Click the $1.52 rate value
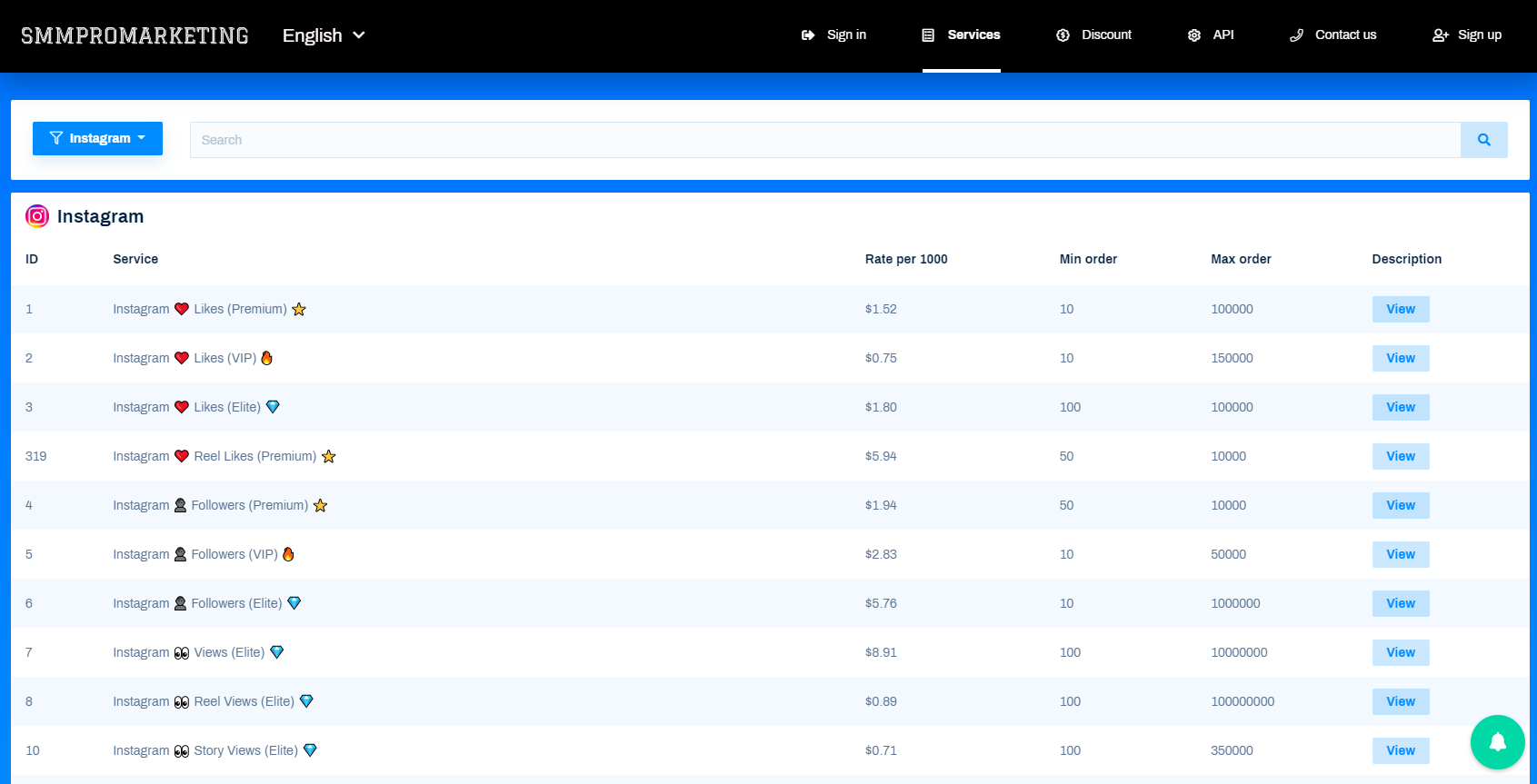This screenshot has width=1537, height=784. coord(881,309)
